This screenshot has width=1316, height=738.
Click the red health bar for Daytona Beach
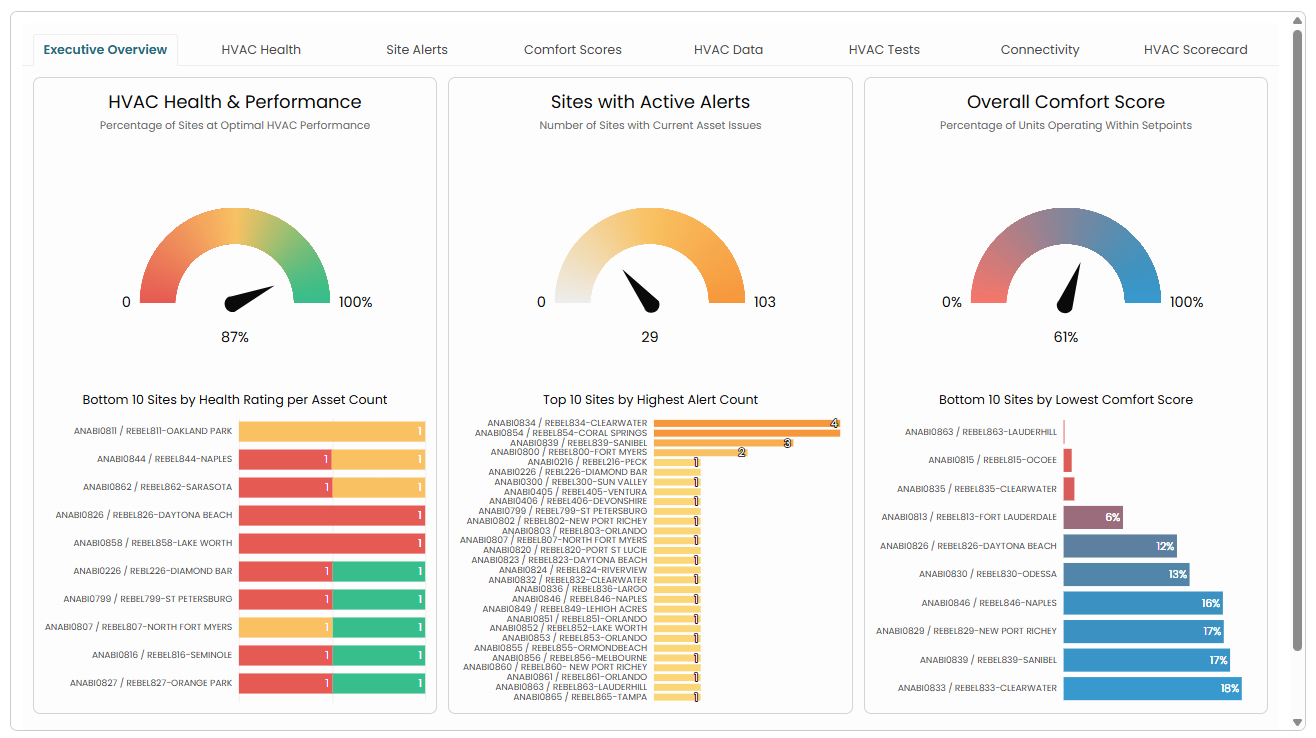332,515
